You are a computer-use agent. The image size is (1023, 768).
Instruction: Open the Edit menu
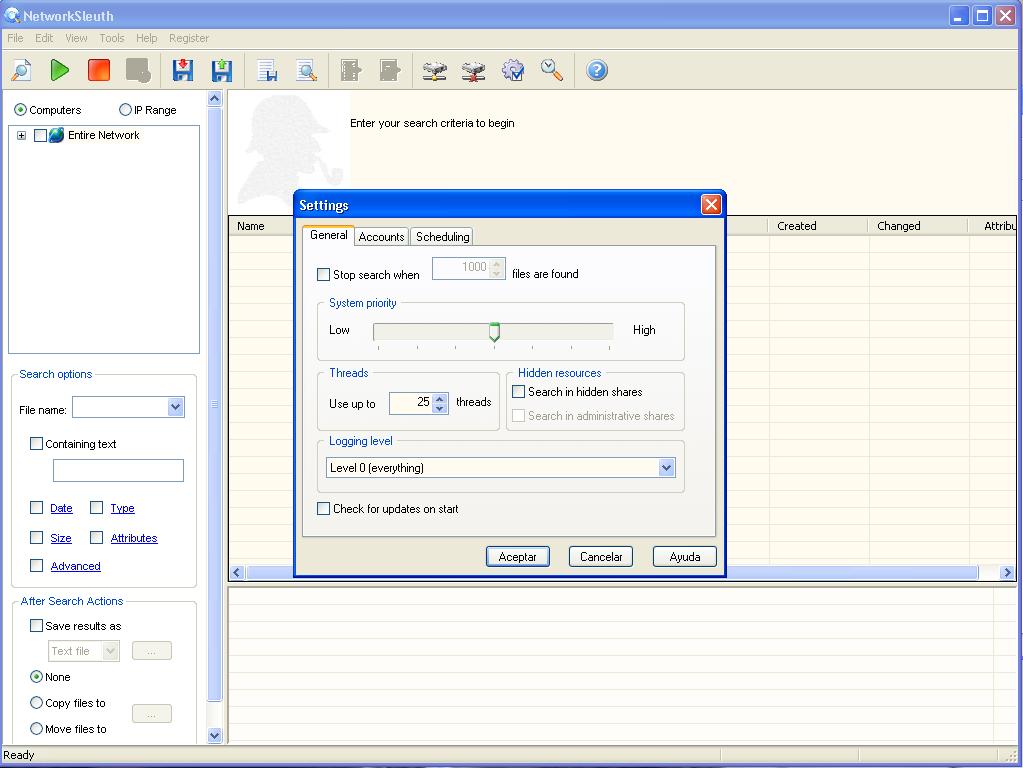pyautogui.click(x=44, y=38)
